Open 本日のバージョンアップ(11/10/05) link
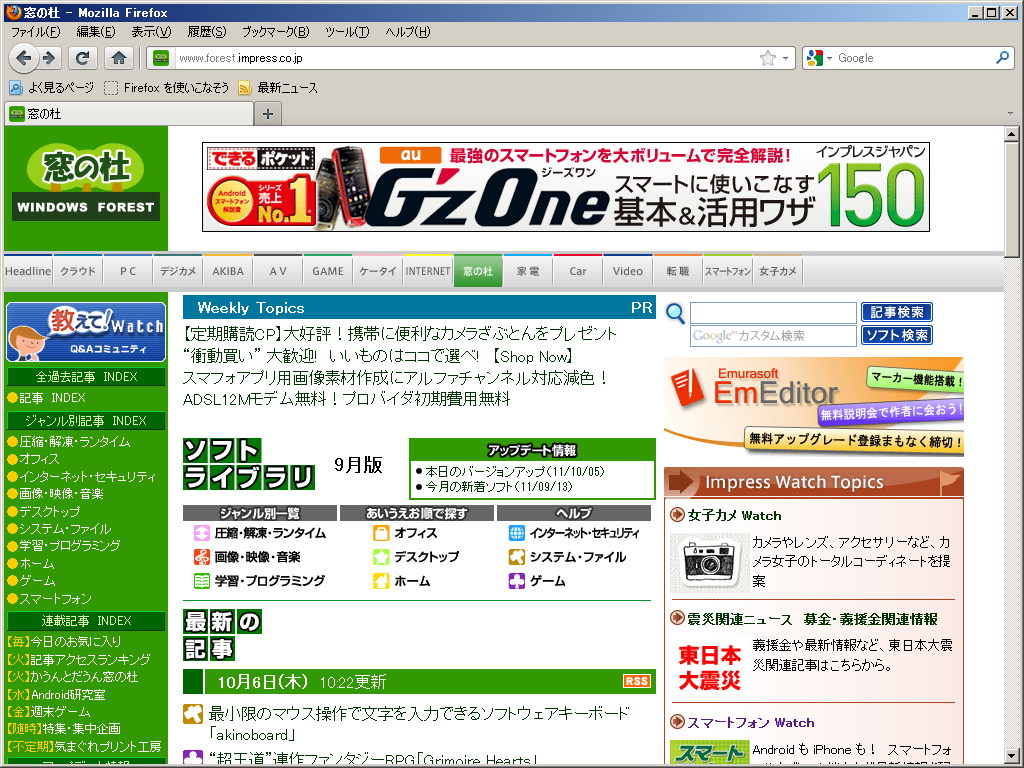 click(x=515, y=471)
